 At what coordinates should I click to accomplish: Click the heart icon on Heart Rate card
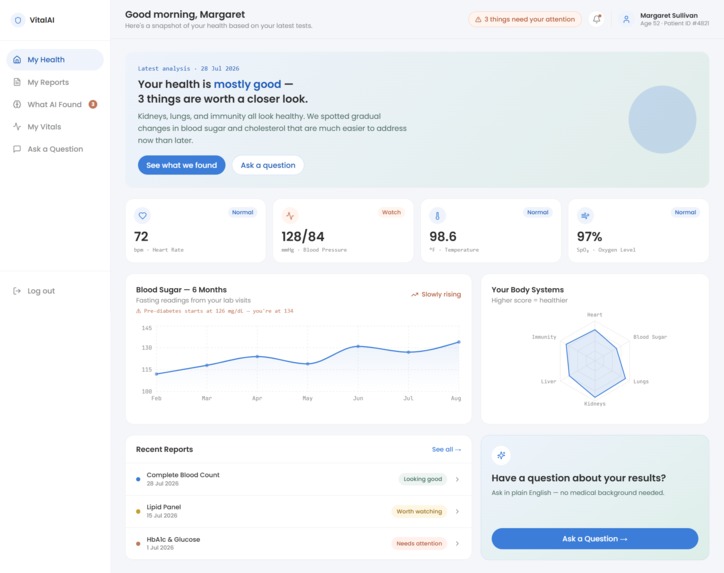tap(142, 216)
